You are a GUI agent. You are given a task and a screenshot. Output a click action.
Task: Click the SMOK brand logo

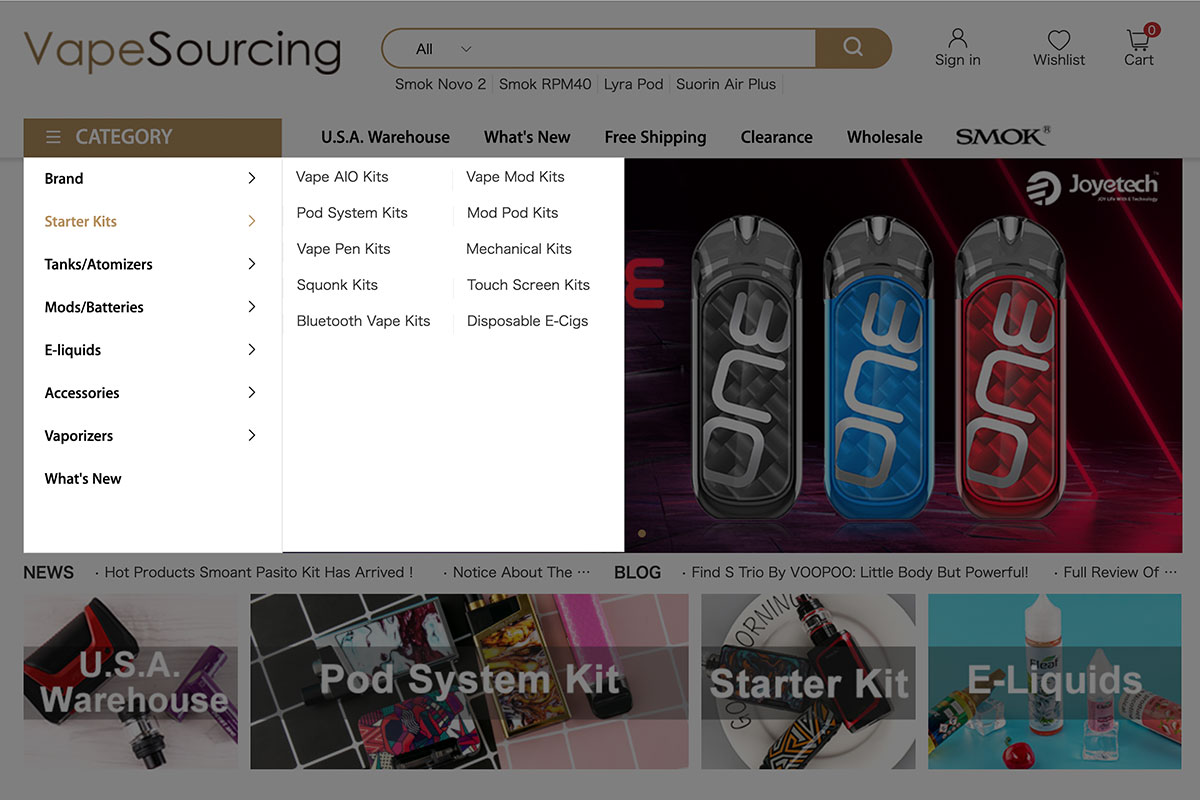pos(1003,136)
